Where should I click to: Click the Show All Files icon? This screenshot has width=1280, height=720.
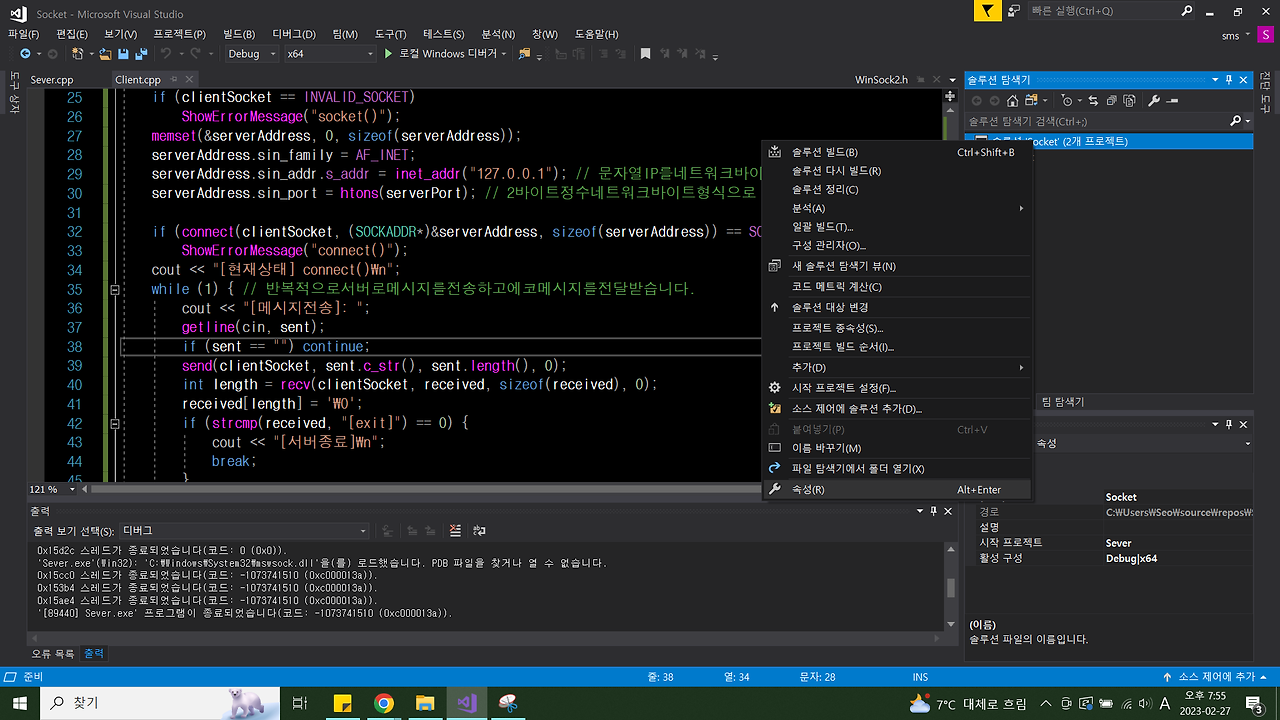pos(1130,101)
